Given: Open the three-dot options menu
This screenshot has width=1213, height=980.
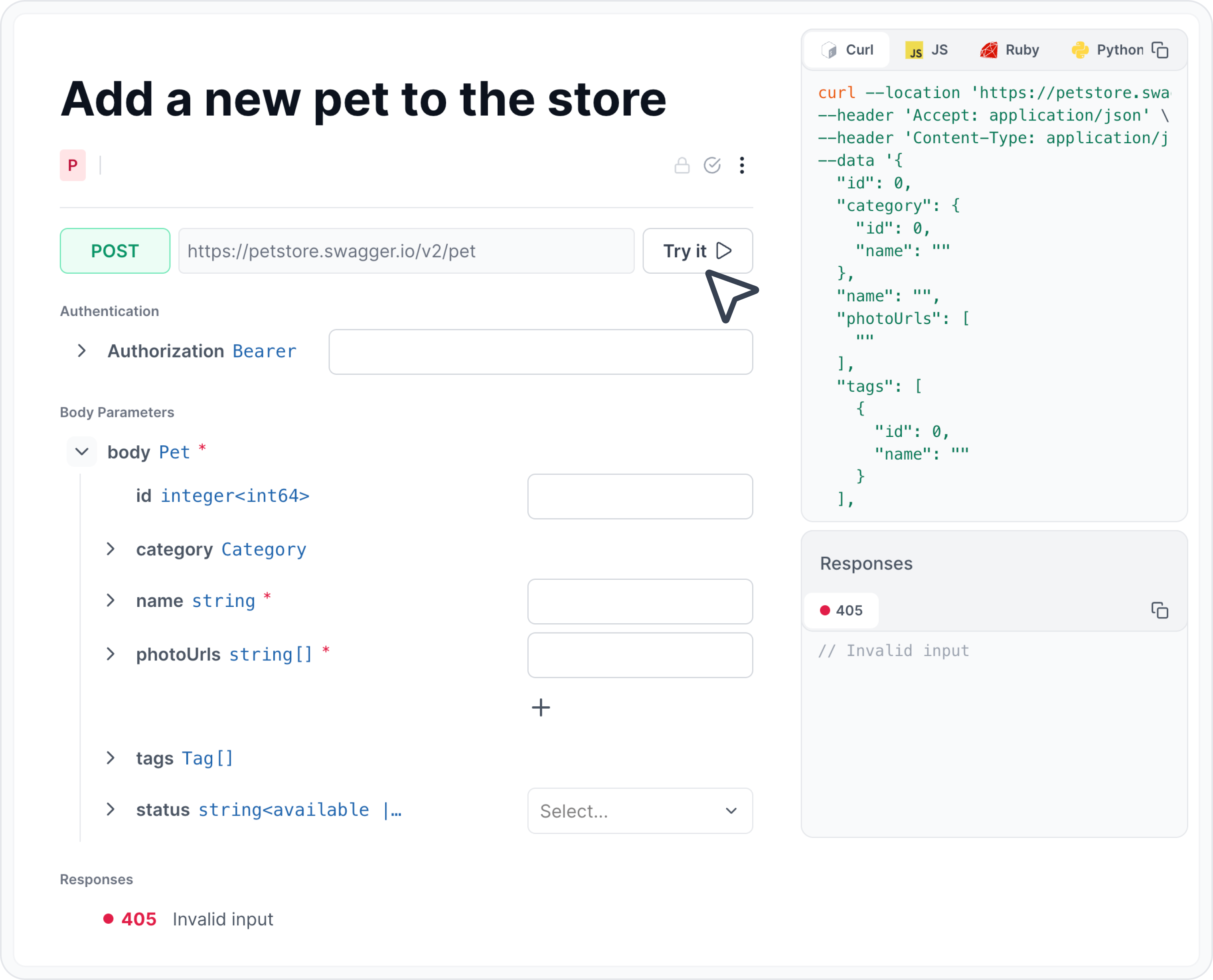Looking at the screenshot, I should coord(742,166).
